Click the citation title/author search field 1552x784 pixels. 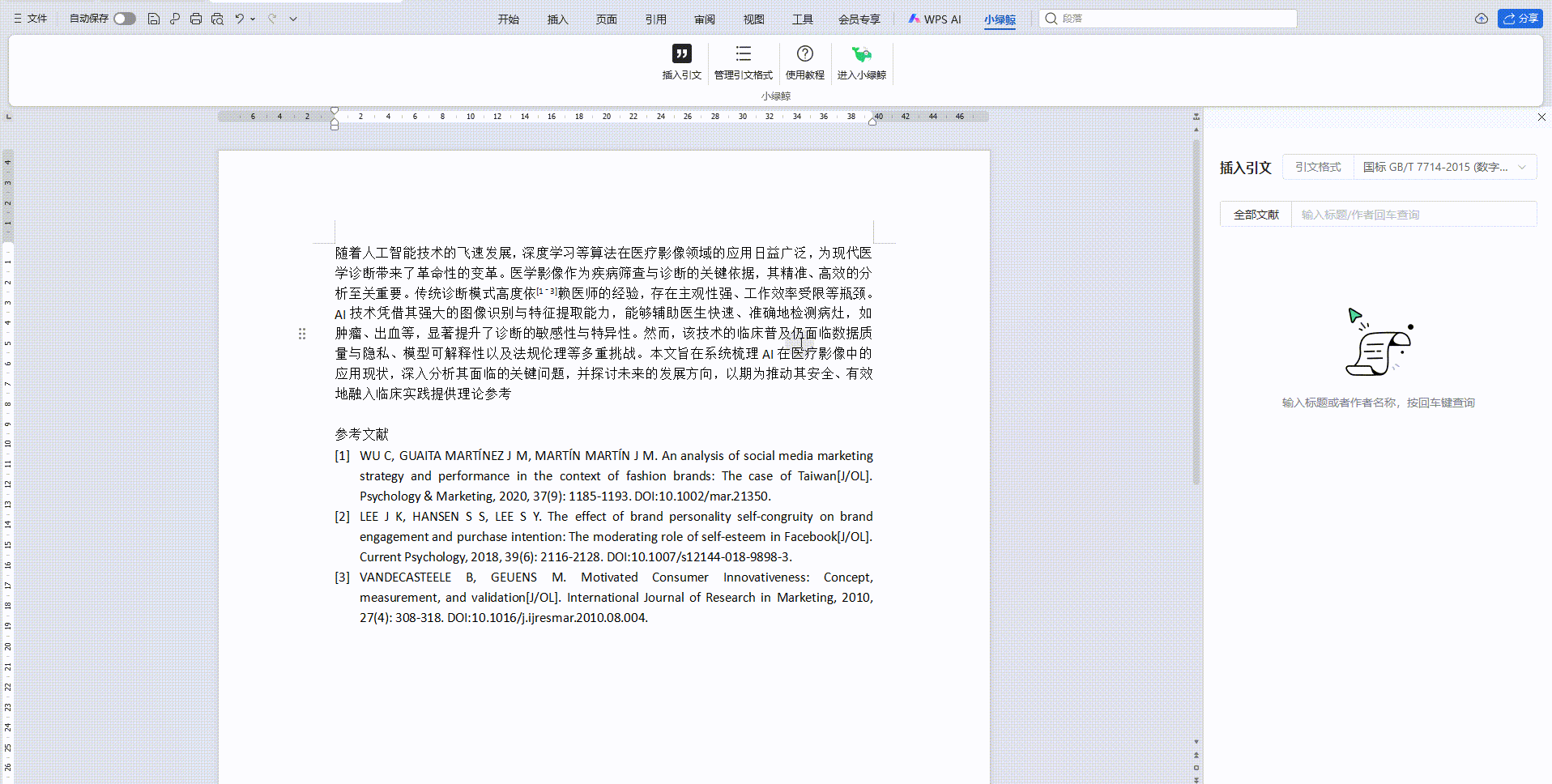[x=1413, y=215]
